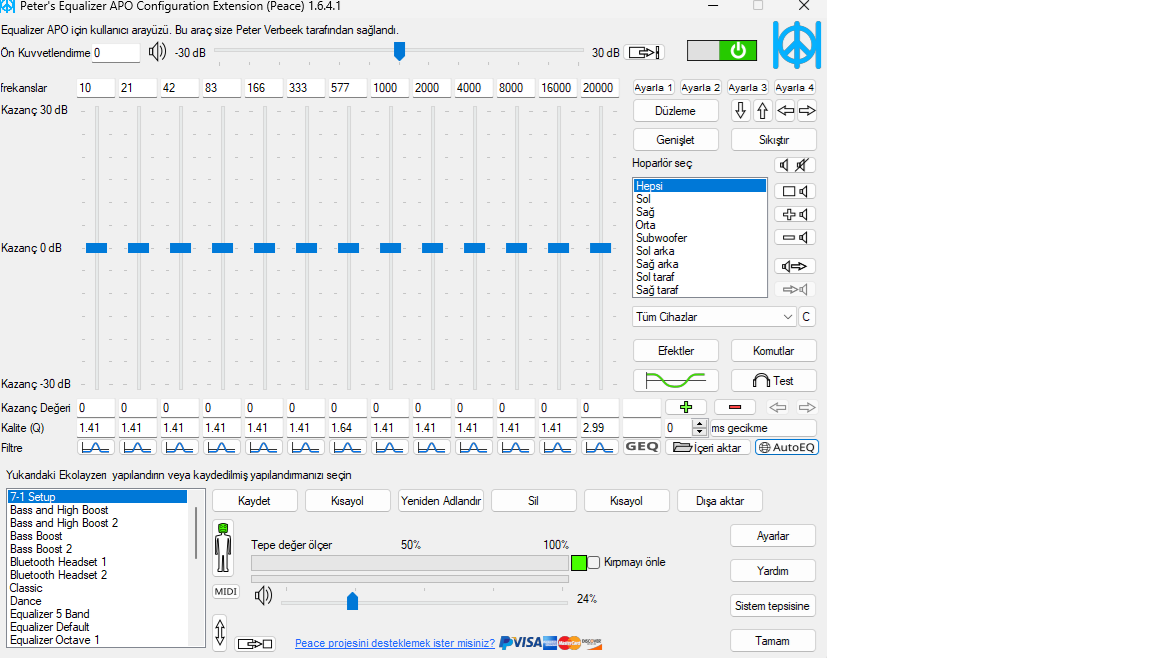The image size is (1152, 658).
Task: Click the Kaydet save button
Action: point(254,501)
